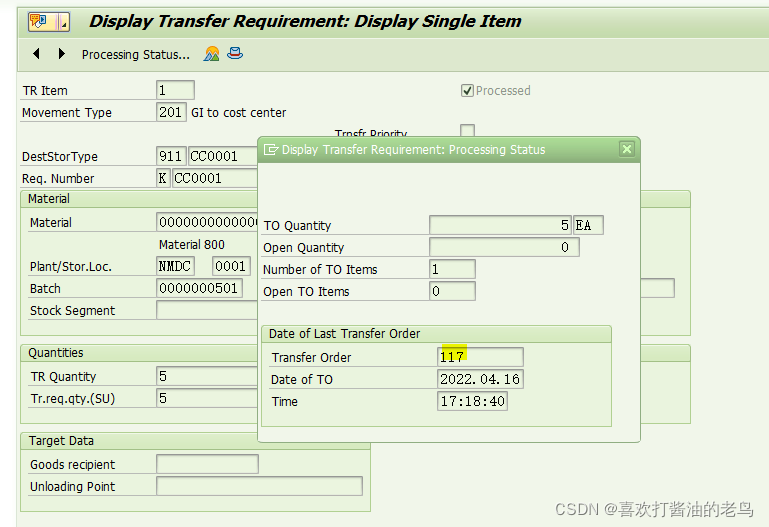The image size is (769, 527).
Task: Toggle the Processed checkbox
Action: point(467,91)
